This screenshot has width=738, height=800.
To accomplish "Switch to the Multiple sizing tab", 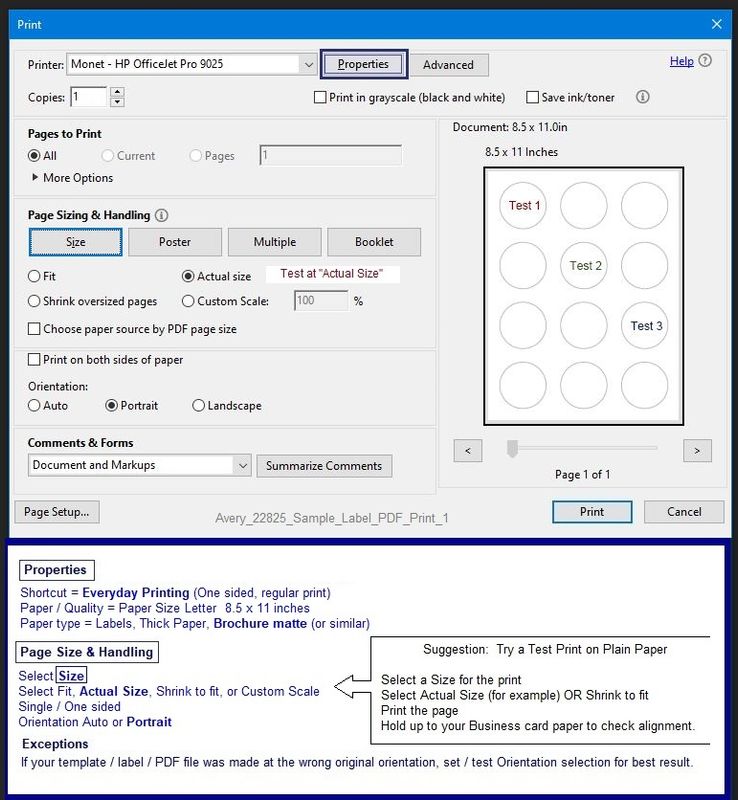I will pyautogui.click(x=275, y=242).
